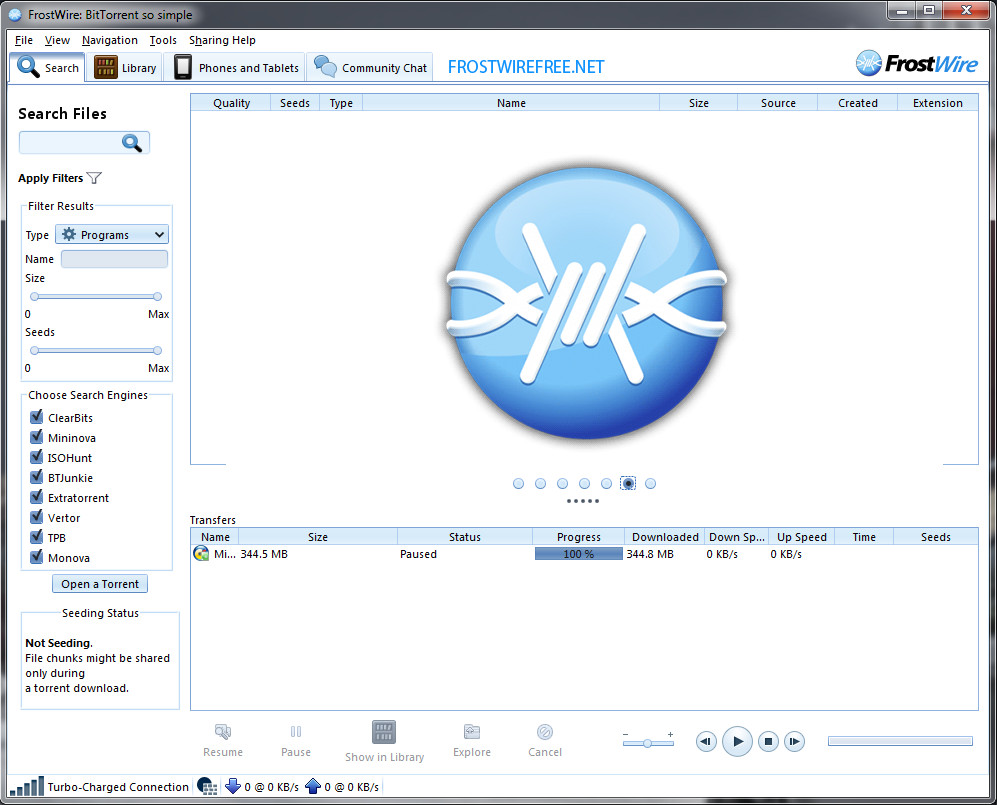Screen dimensions: 997x805
Task: Click the transfer file icon for Mi... row
Action: [201, 554]
